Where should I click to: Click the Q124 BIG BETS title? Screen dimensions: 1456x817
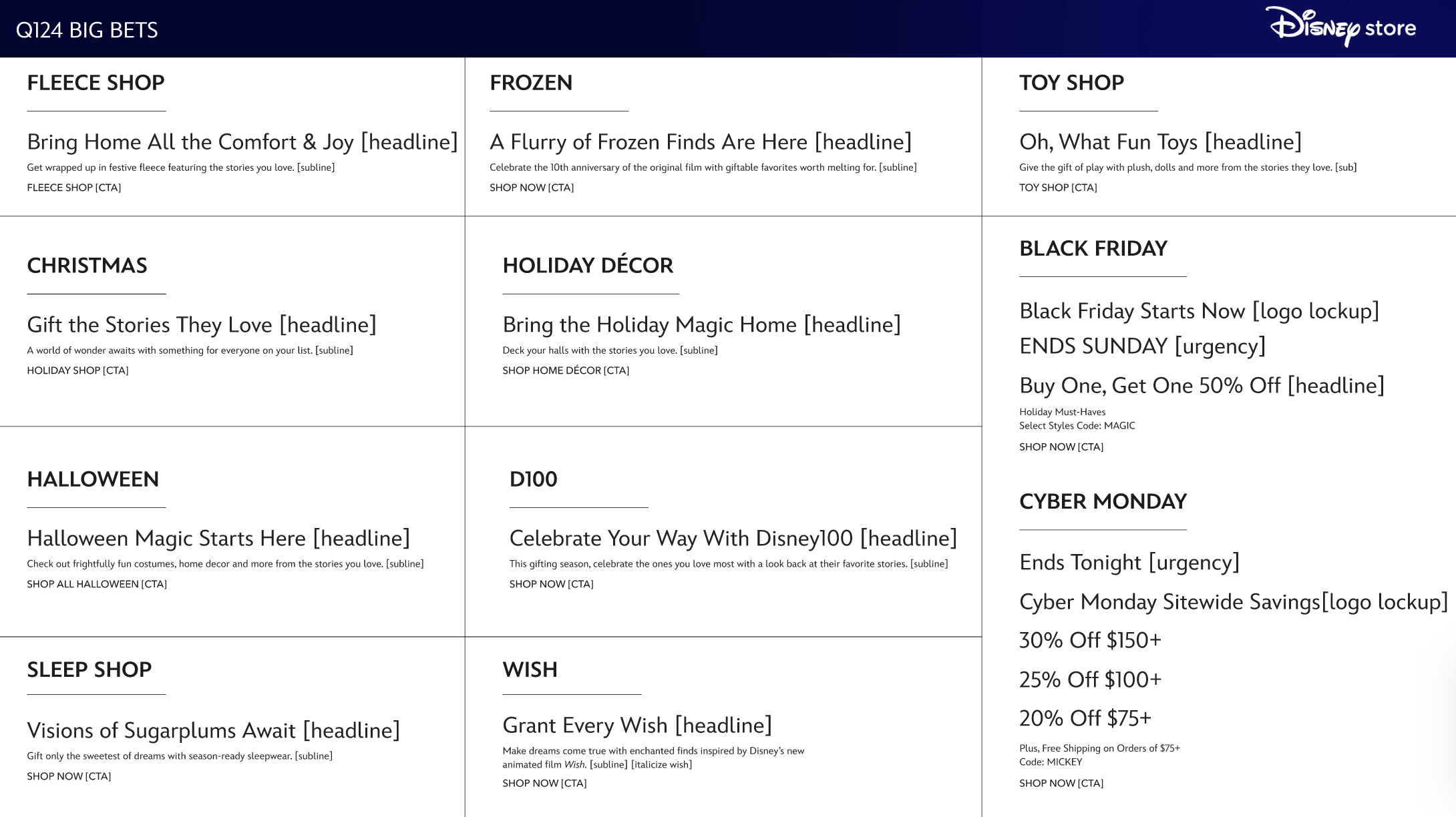[x=87, y=30]
